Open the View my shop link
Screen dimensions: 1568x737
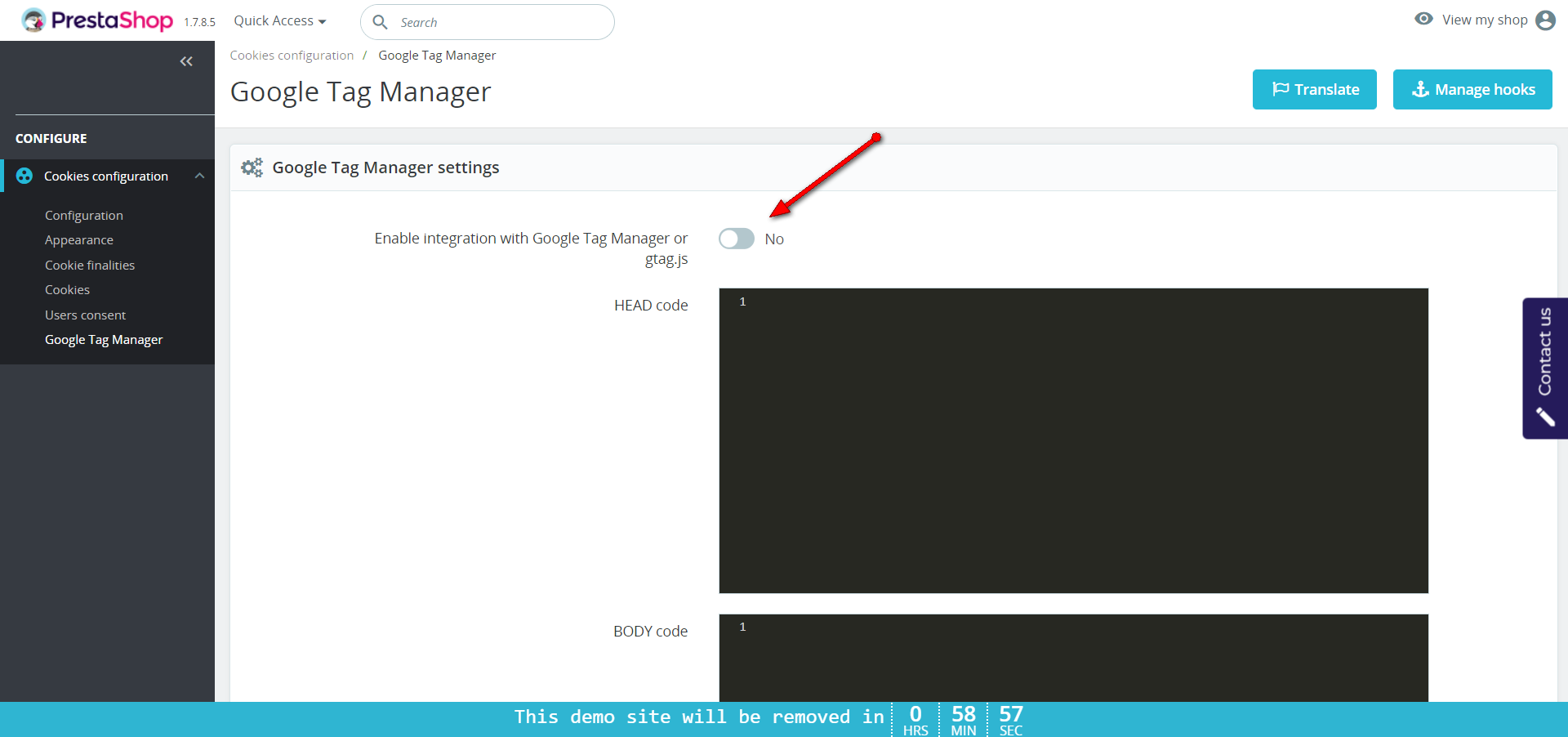(1485, 20)
